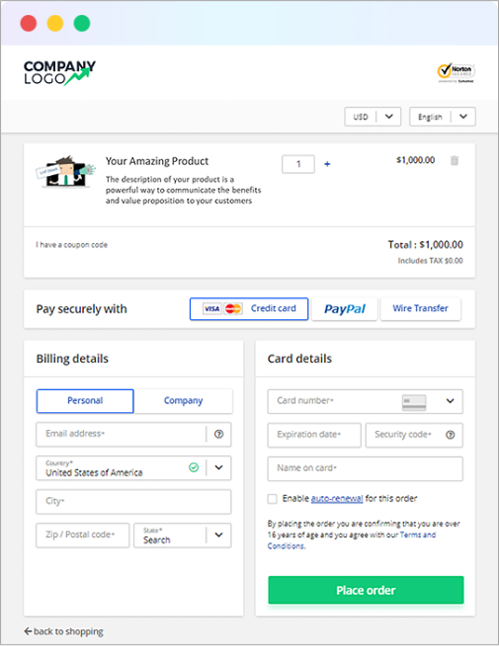The image size is (499, 646).
Task: Increase quantity with the plus icon
Action: (327, 164)
